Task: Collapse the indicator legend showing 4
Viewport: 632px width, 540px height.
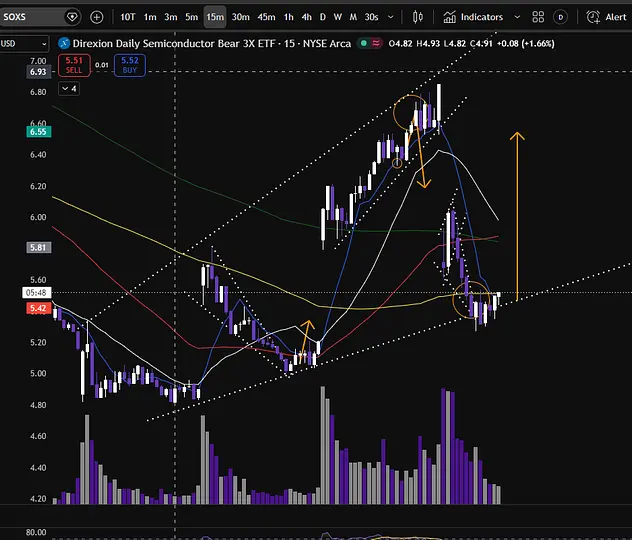Action: click(69, 89)
